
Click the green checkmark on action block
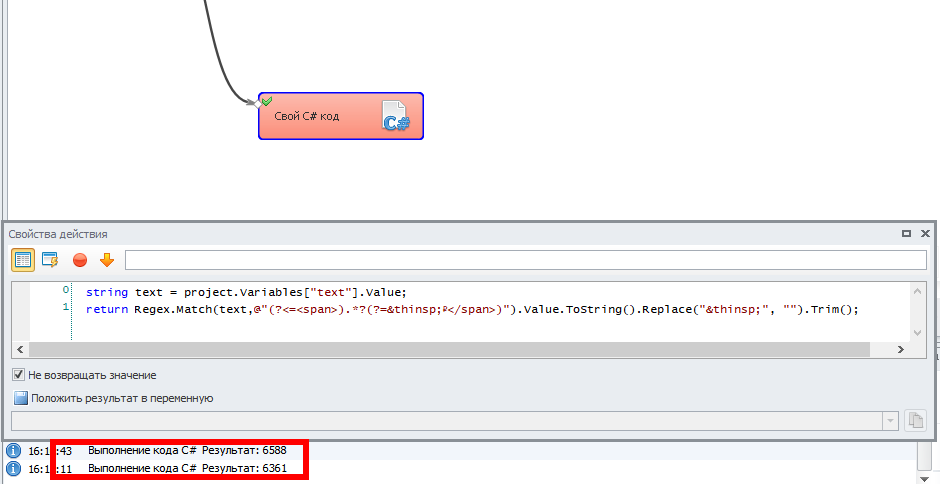click(x=267, y=101)
